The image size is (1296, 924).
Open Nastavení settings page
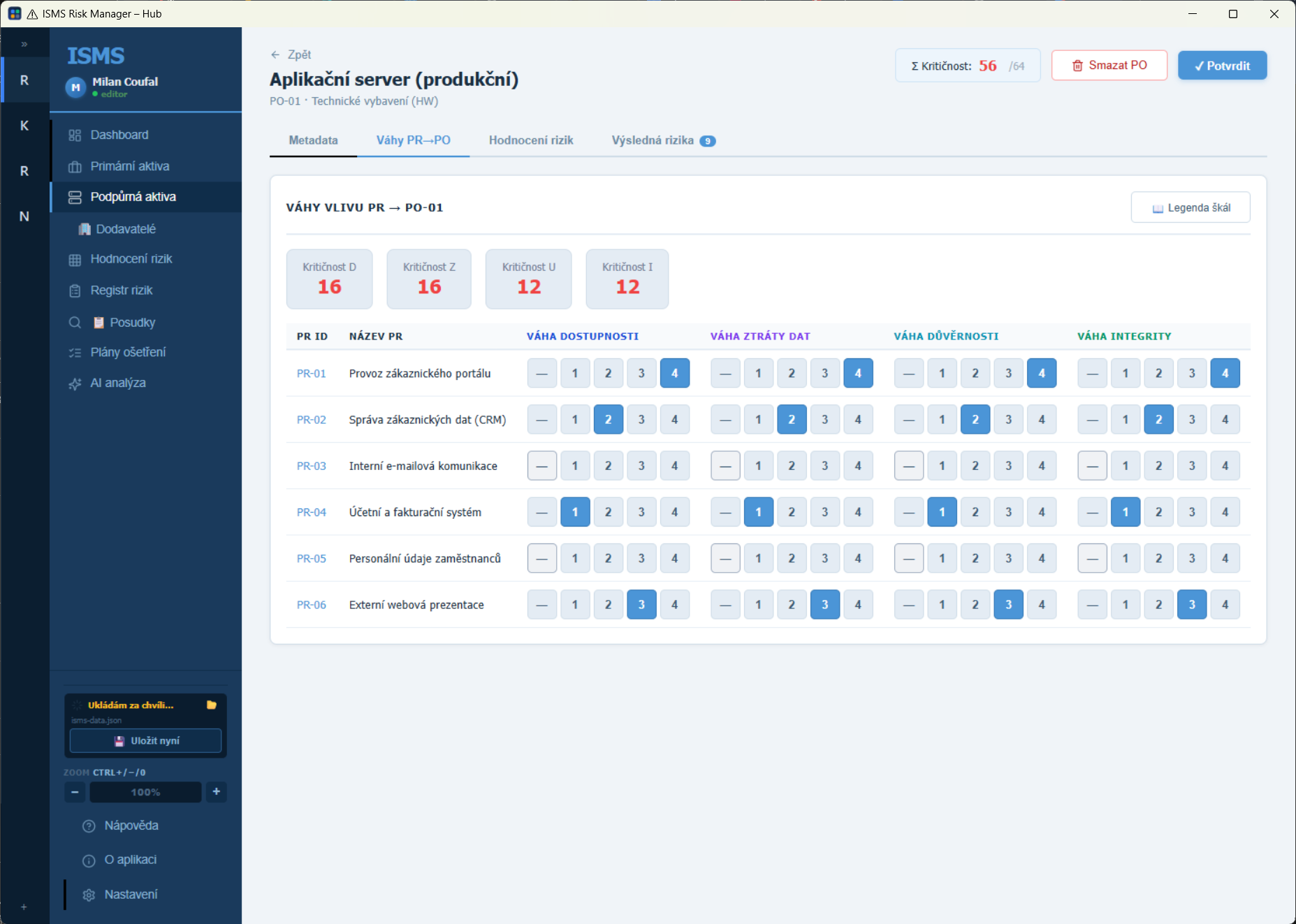[x=145, y=895]
